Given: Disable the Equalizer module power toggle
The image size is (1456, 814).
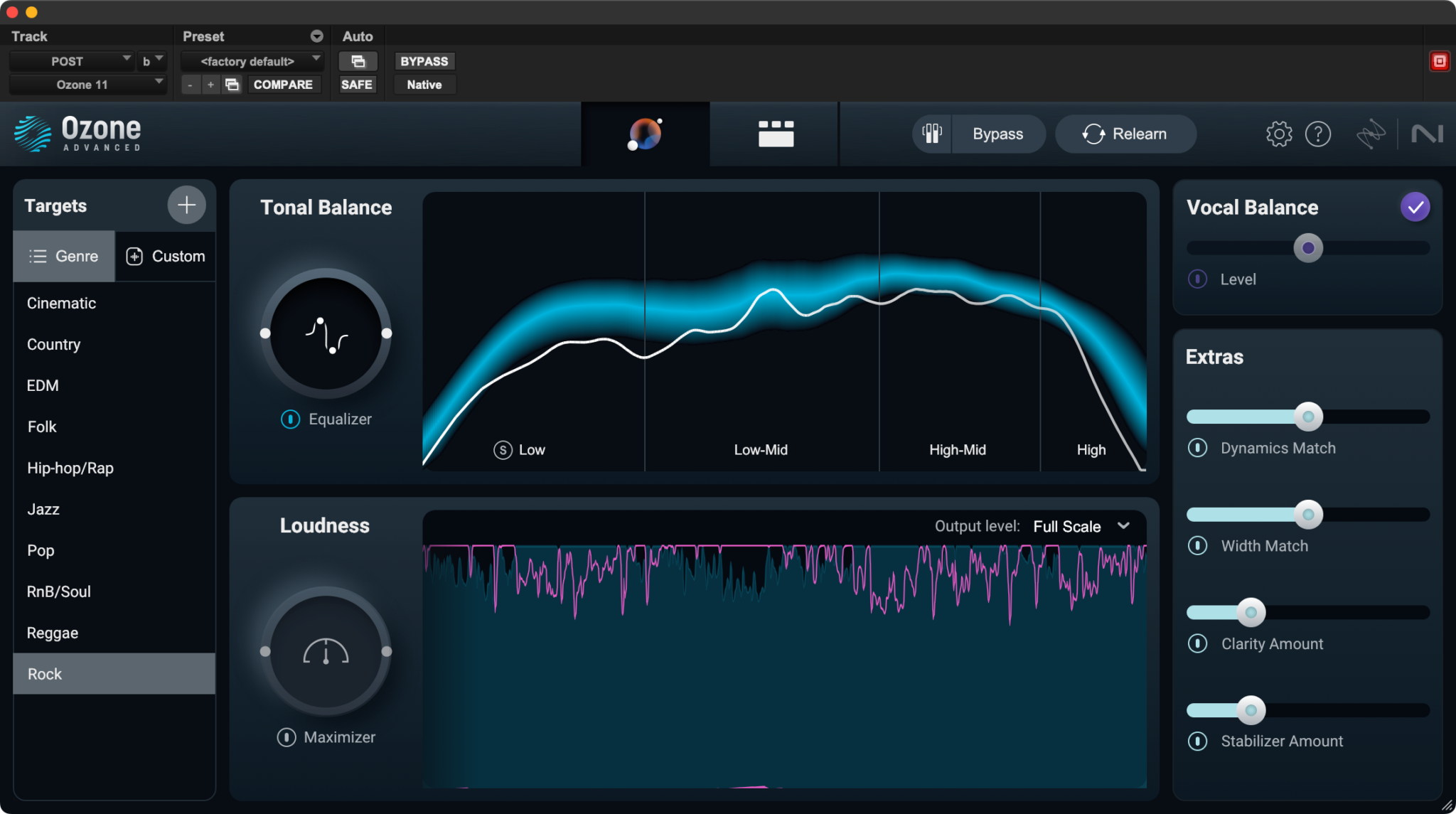Looking at the screenshot, I should [x=290, y=419].
